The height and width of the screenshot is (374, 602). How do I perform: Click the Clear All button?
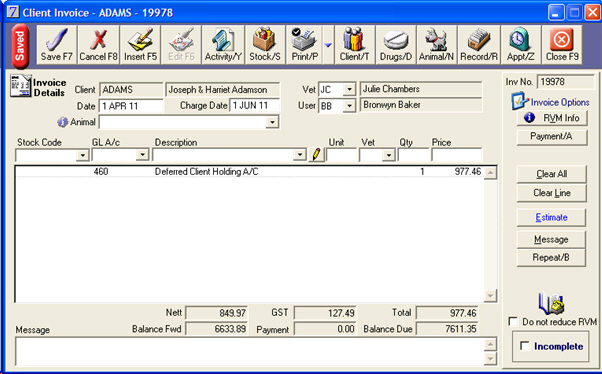tap(551, 174)
